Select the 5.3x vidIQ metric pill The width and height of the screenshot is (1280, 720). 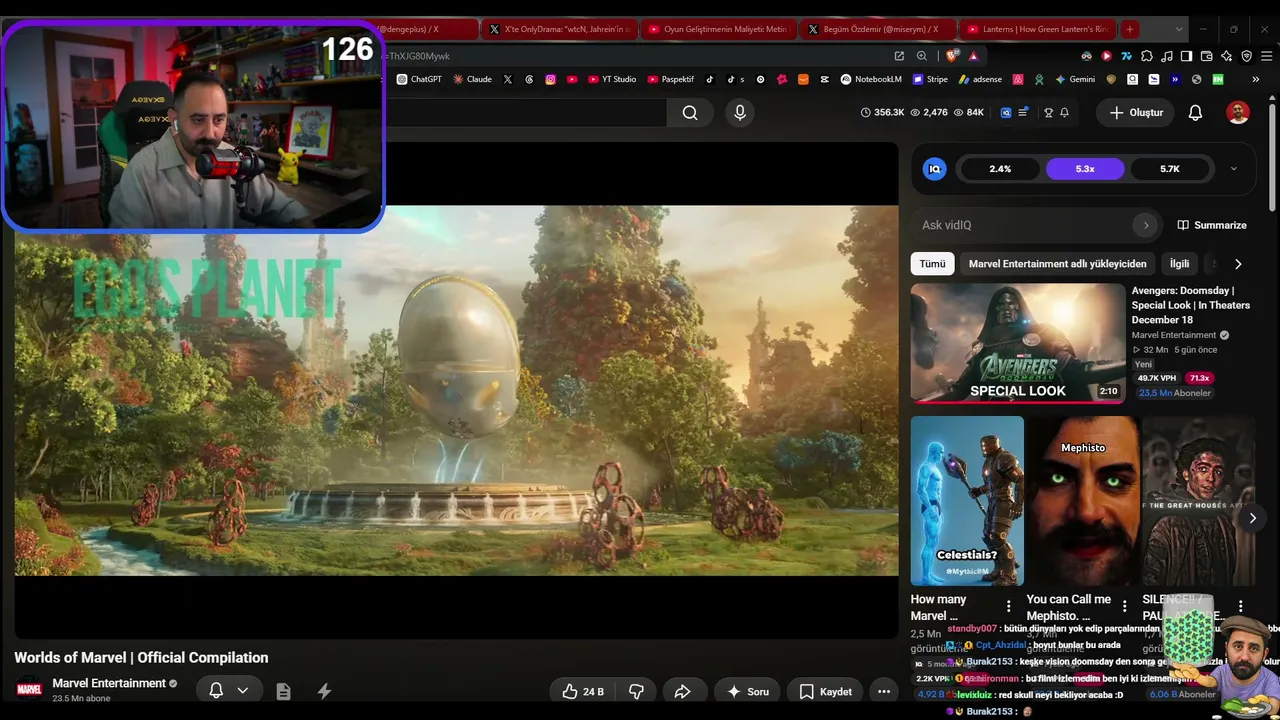coord(1085,169)
